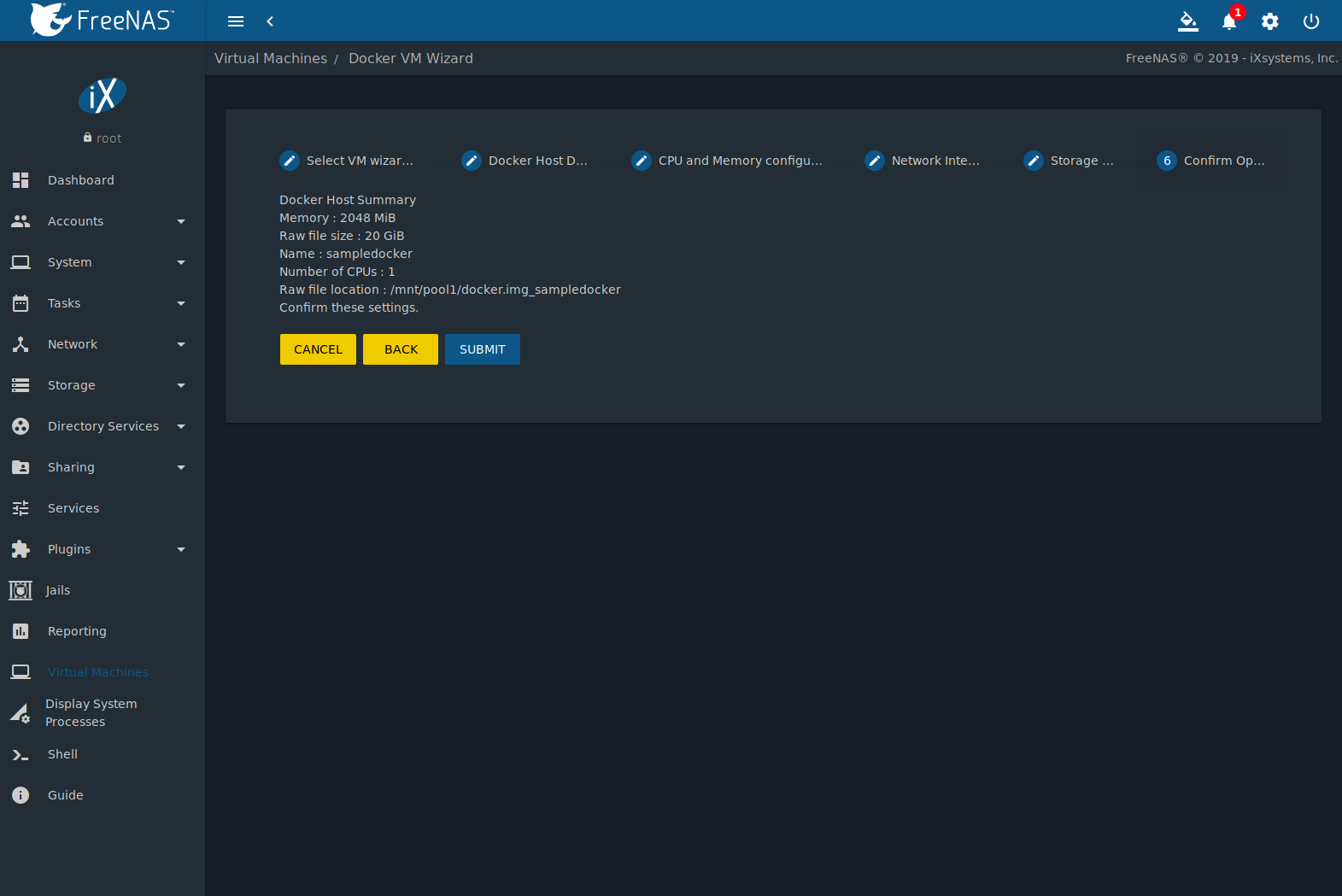This screenshot has height=896, width=1342.
Task: Click the Raw file location path text
Action: point(450,290)
